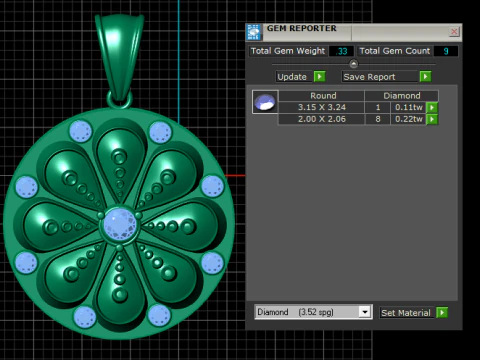This screenshot has height=360, width=480.
Task: Click the 0.22tw weight cell
Action: tap(408, 119)
